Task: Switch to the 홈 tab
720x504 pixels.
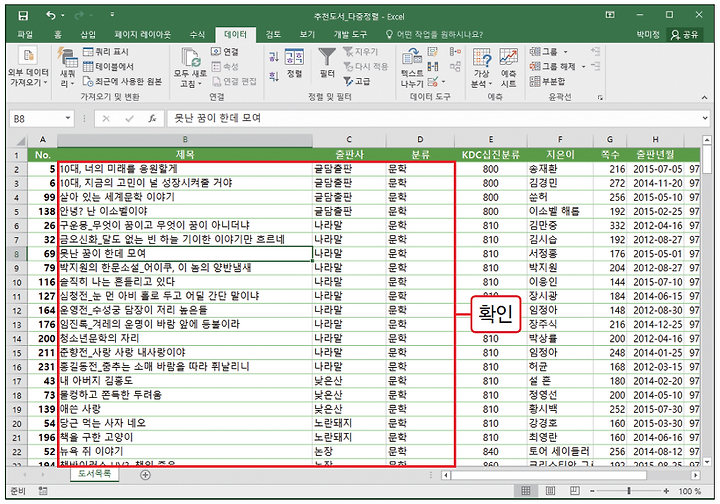Action: (58, 34)
